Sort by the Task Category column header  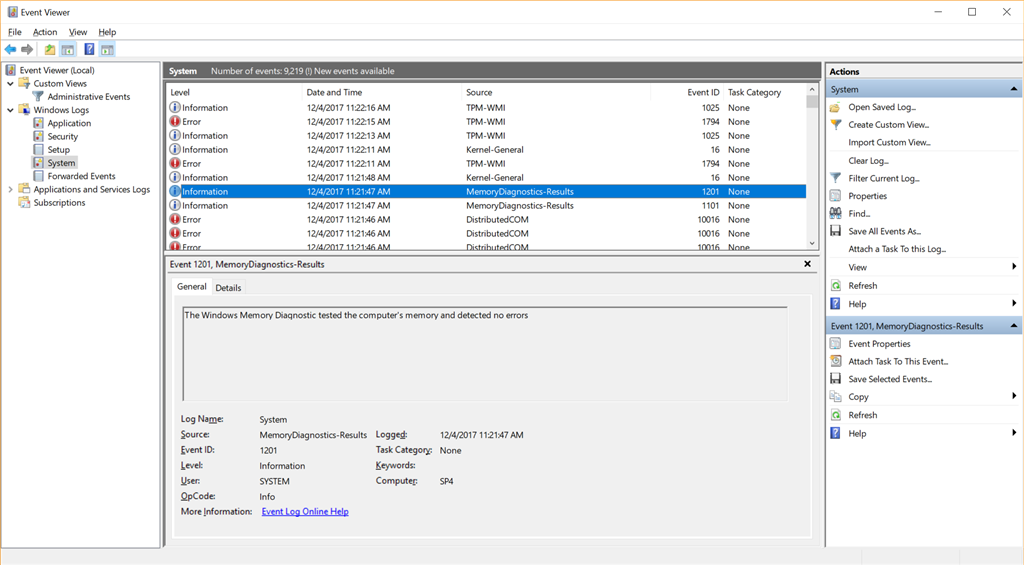[x=765, y=92]
